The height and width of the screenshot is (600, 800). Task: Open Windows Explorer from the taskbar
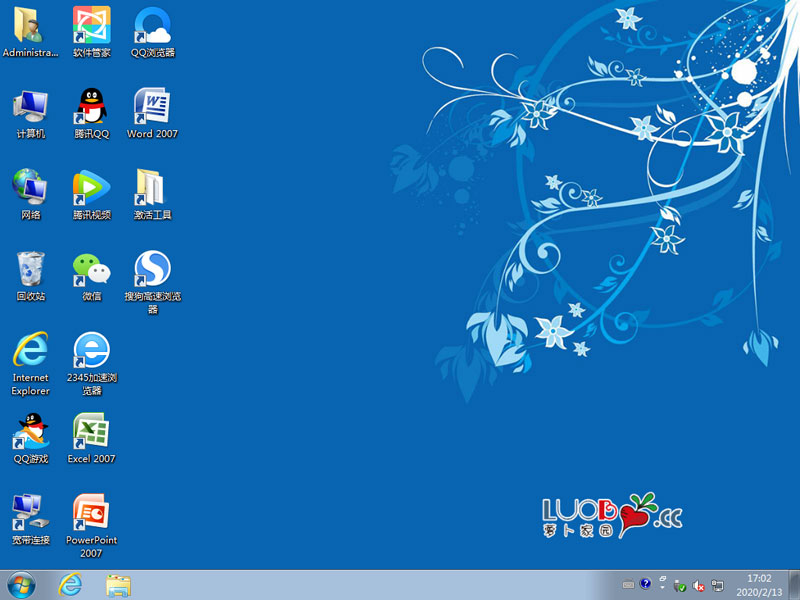(x=118, y=585)
